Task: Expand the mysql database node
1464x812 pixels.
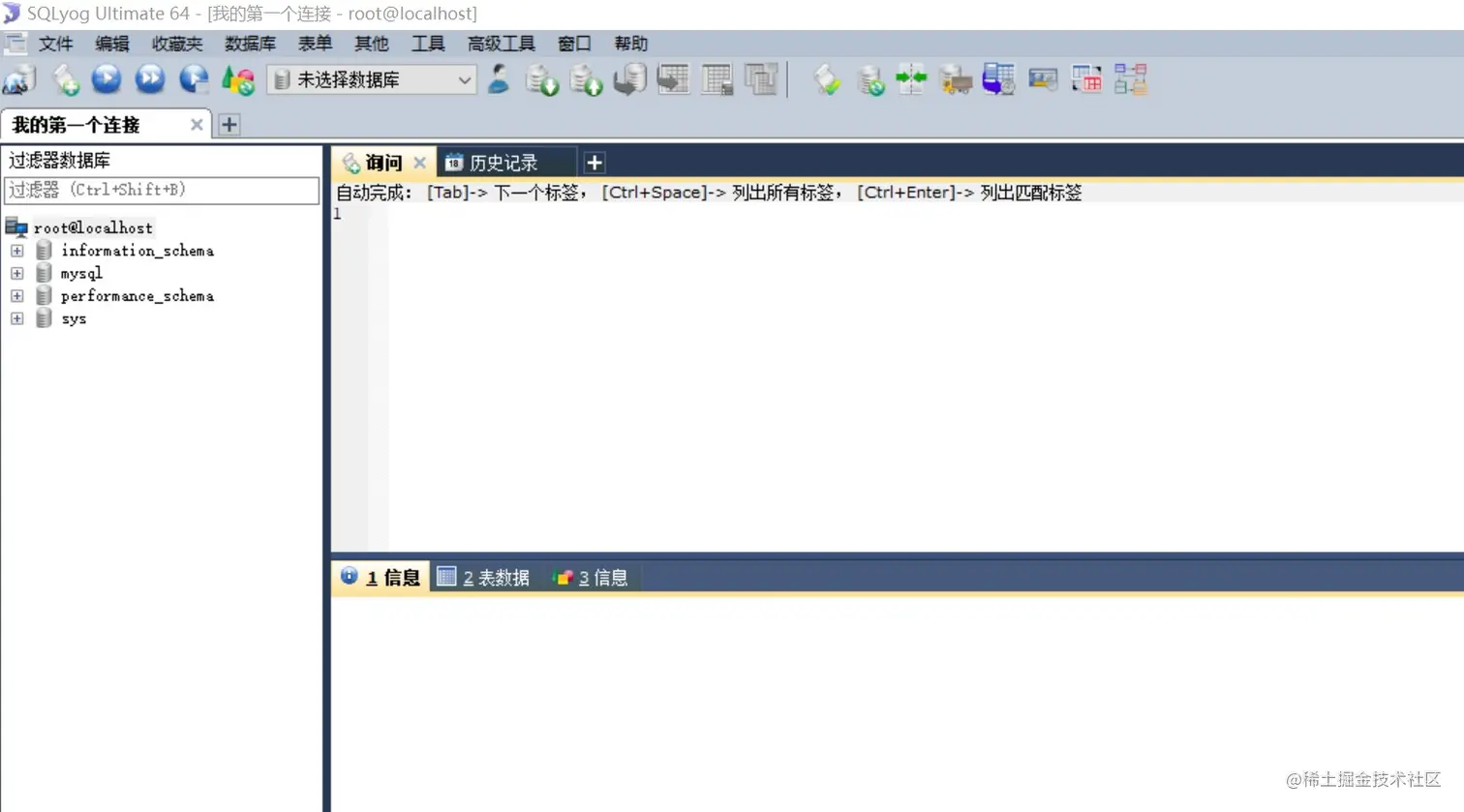Action: pos(16,273)
